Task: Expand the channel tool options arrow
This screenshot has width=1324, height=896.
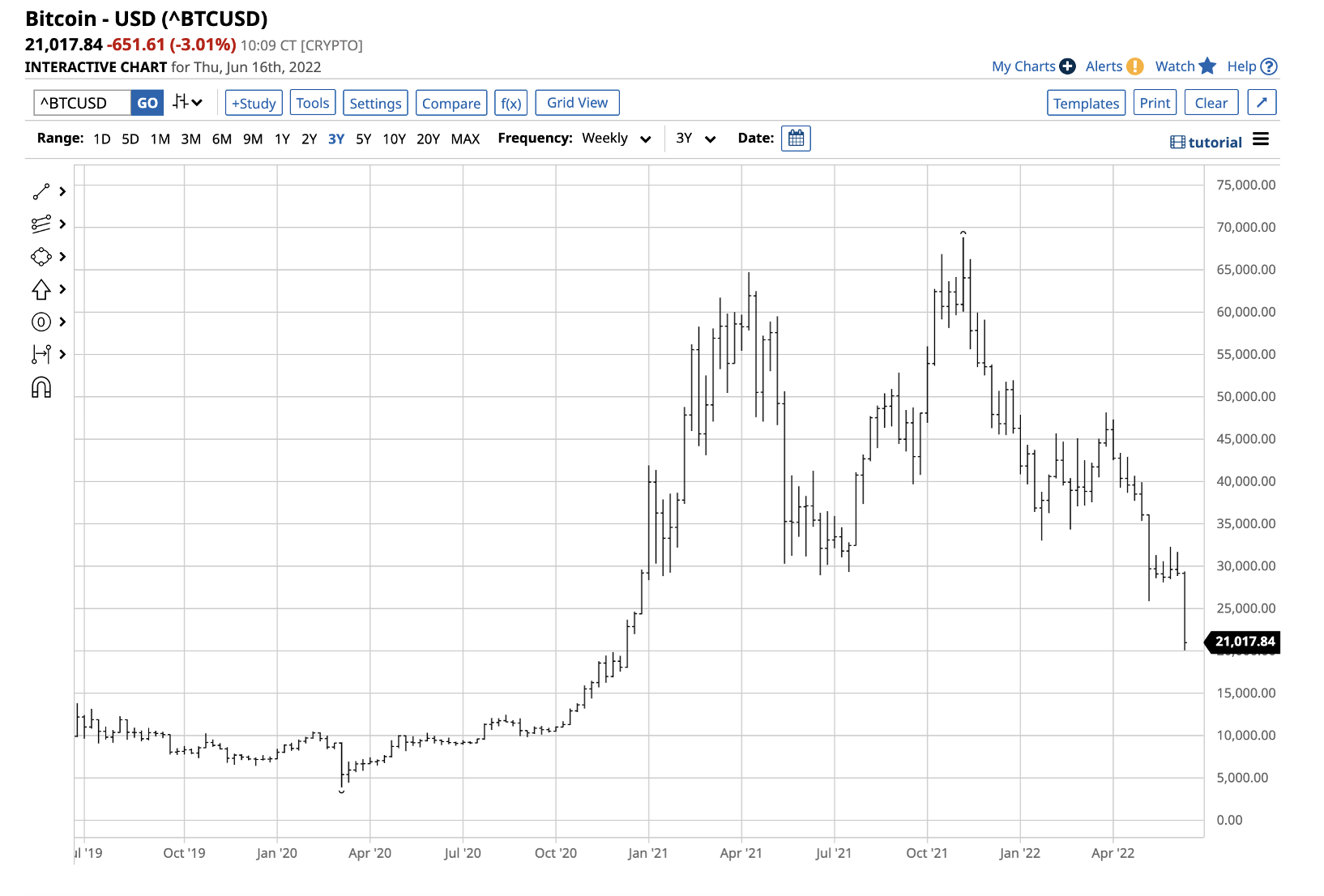Action: pos(62,224)
